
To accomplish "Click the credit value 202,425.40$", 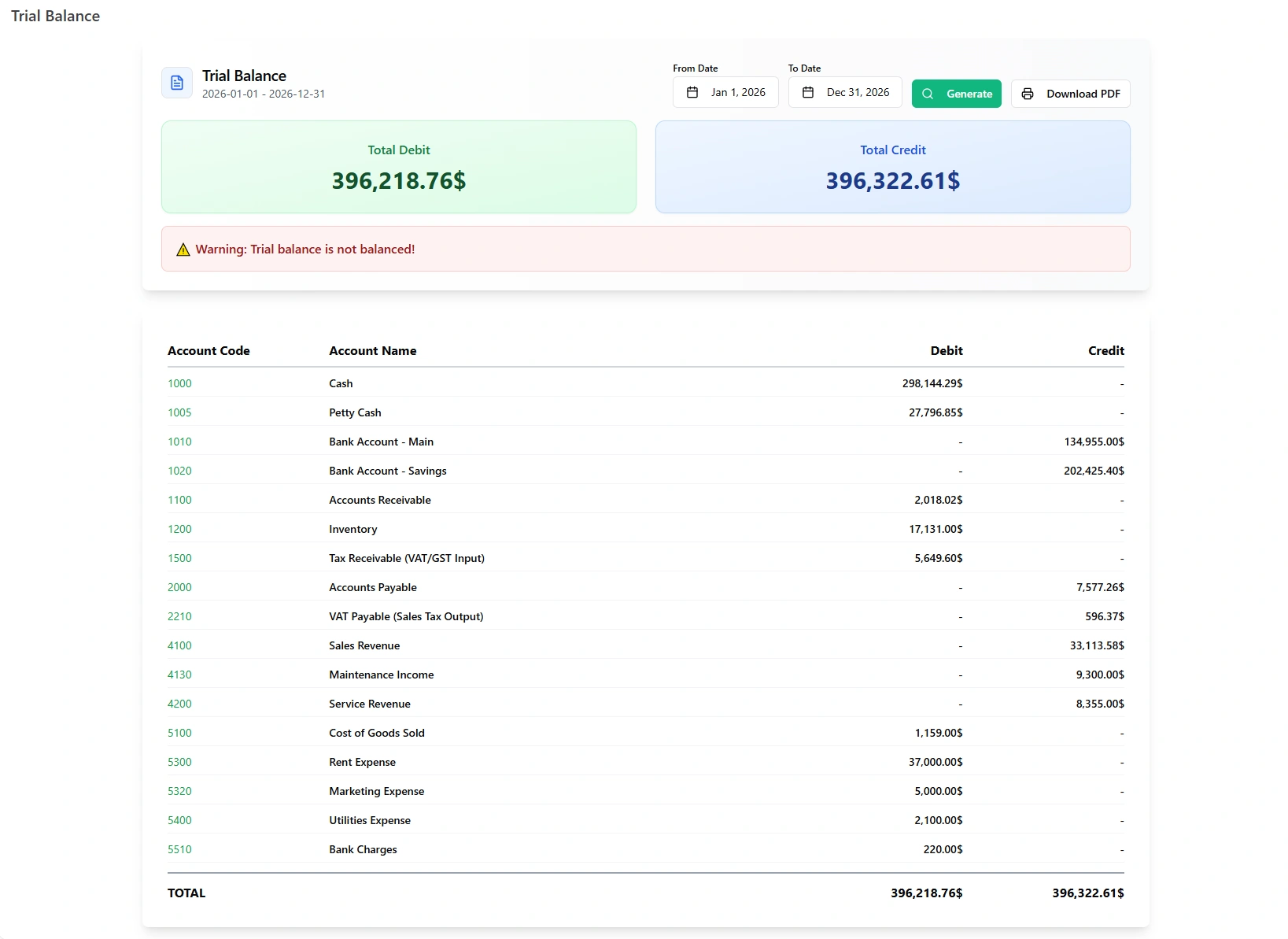I will click(x=1094, y=471).
